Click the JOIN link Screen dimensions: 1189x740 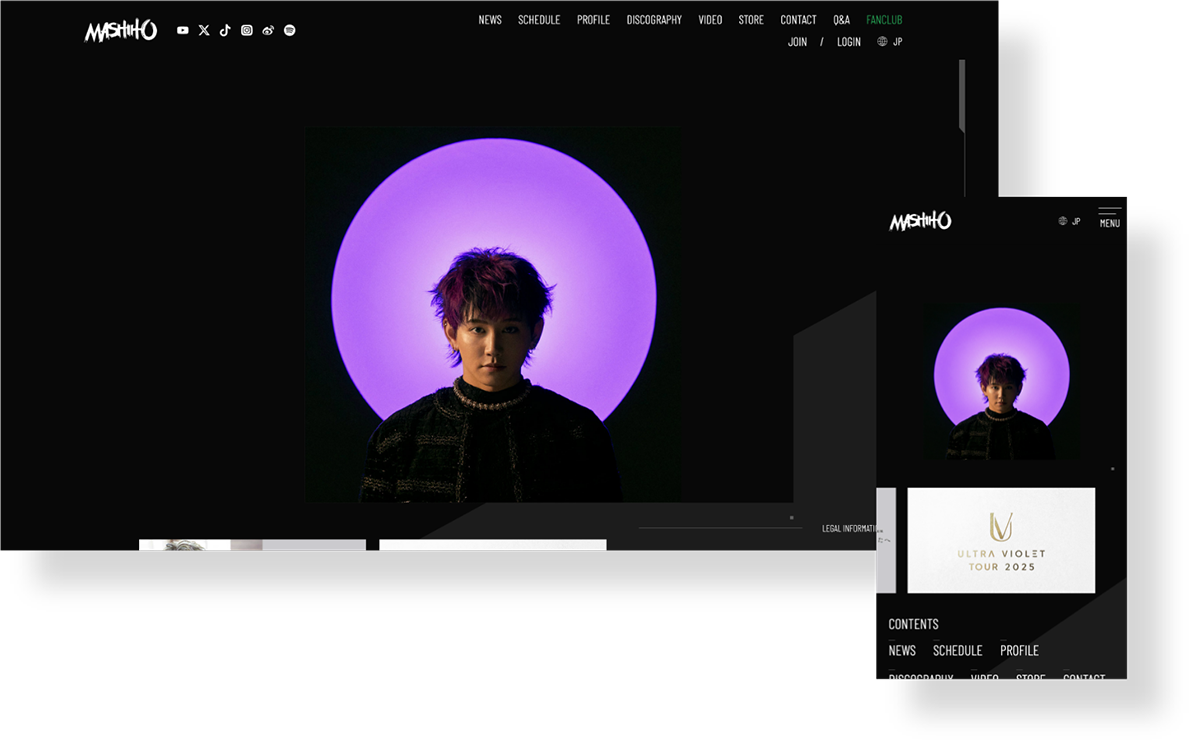pos(797,42)
